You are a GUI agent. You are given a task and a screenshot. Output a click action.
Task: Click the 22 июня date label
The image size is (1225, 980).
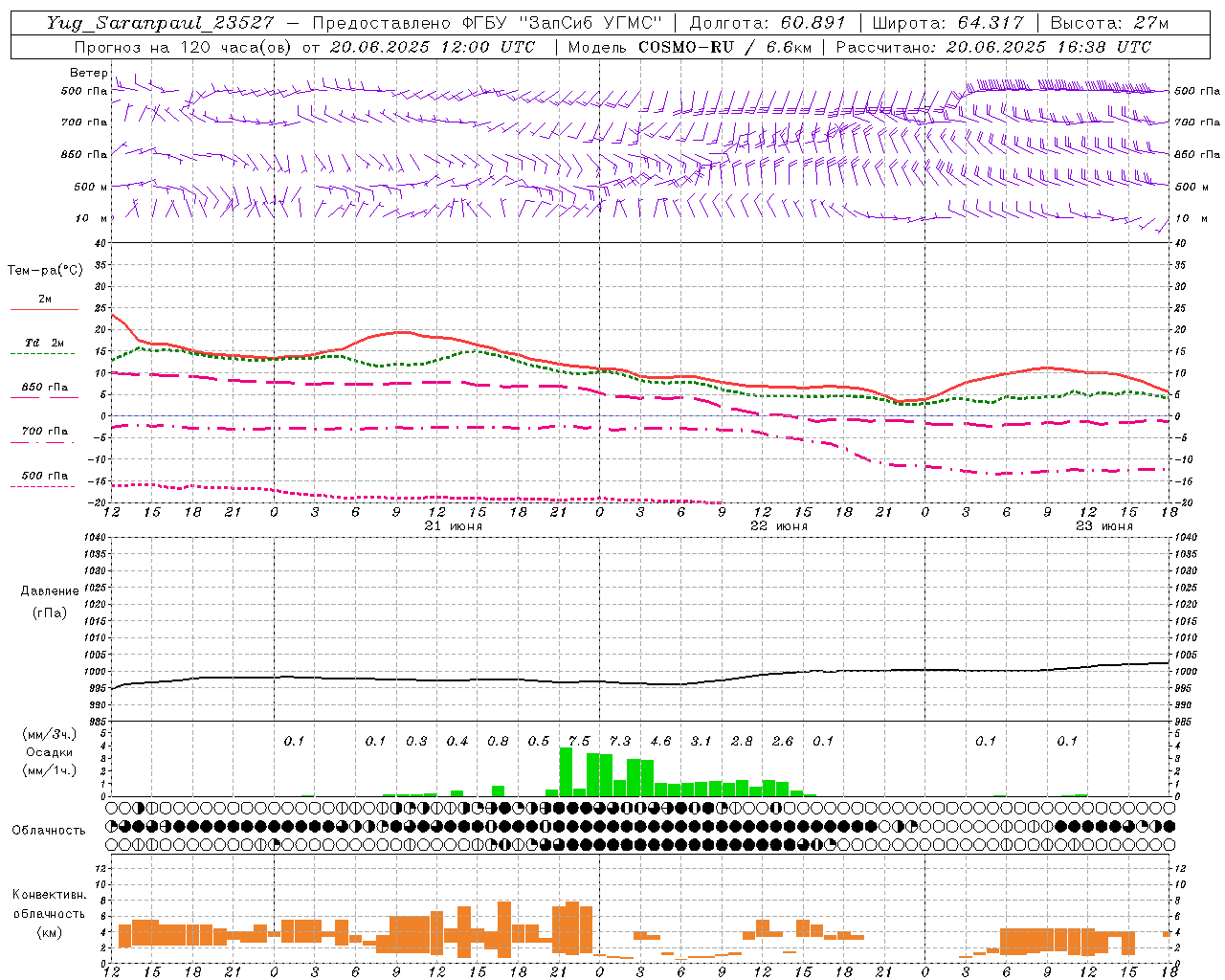(778, 526)
